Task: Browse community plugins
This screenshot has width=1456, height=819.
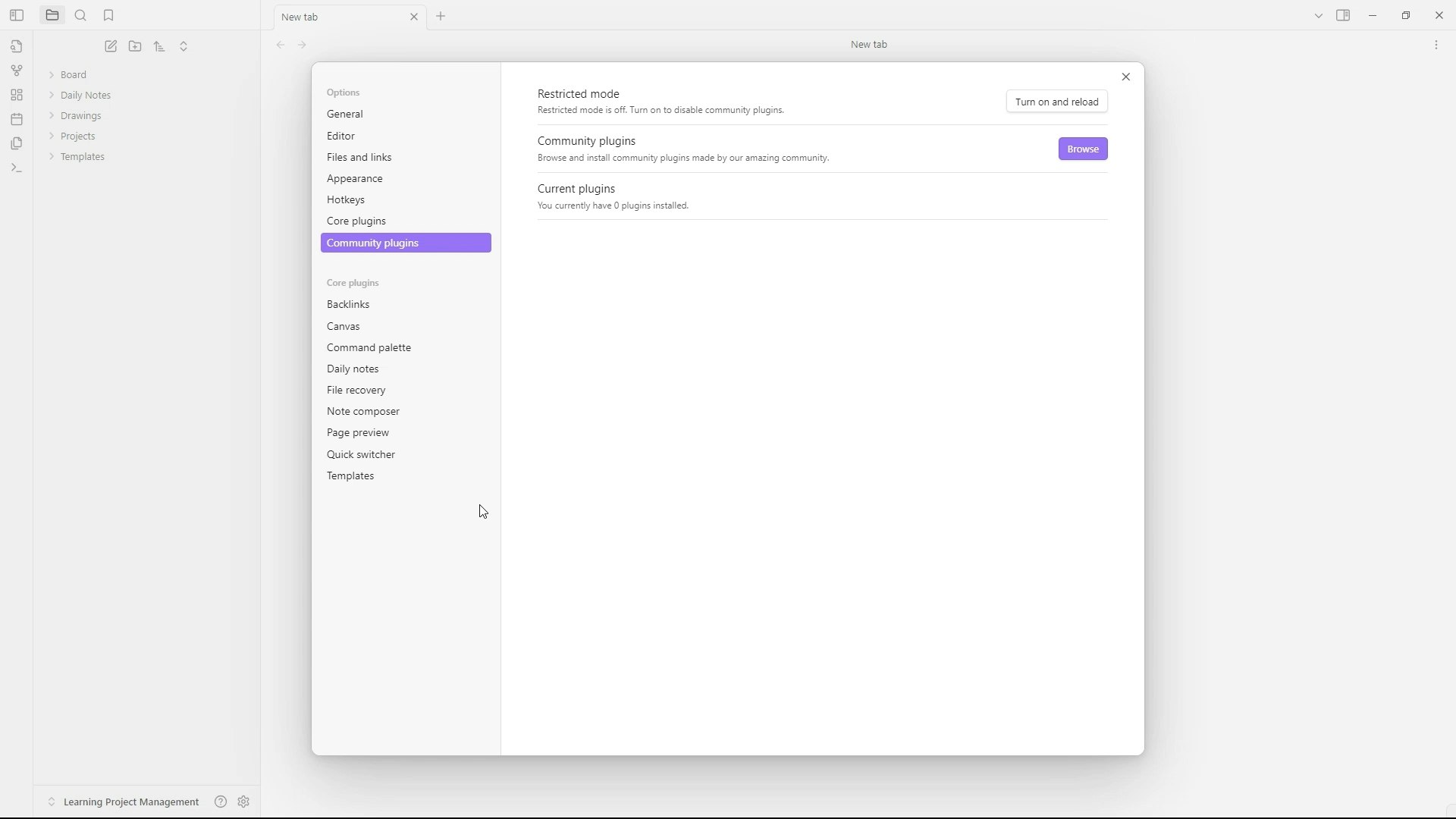Action: [x=1082, y=149]
